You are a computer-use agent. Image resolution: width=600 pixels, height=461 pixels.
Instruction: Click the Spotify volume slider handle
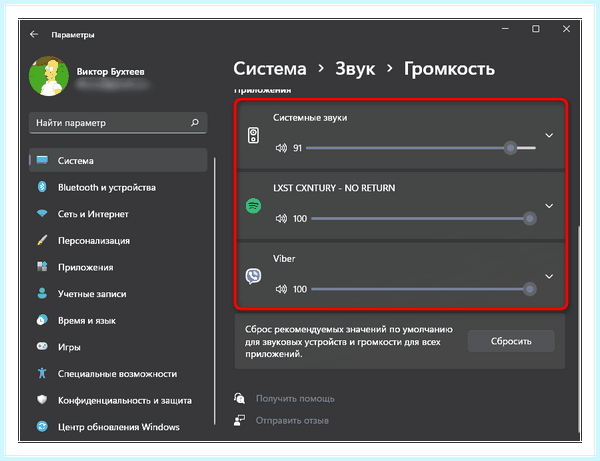(530, 218)
